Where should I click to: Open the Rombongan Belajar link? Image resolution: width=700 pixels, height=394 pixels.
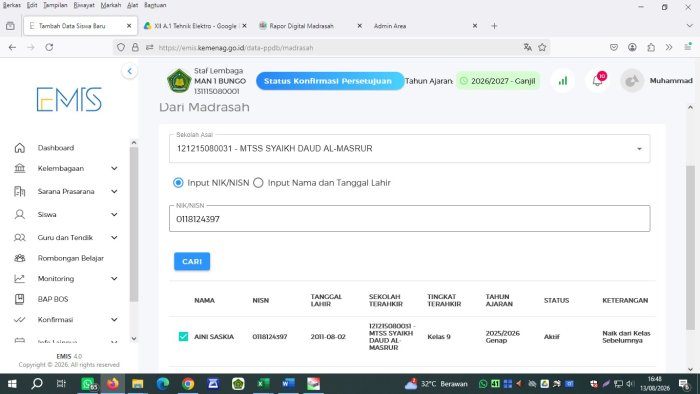pyautogui.click(x=71, y=258)
